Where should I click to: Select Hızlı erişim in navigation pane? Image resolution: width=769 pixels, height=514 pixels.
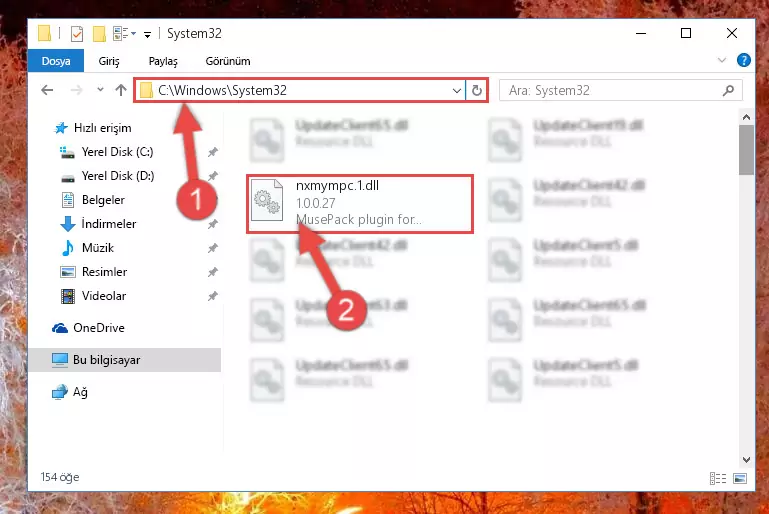point(102,128)
